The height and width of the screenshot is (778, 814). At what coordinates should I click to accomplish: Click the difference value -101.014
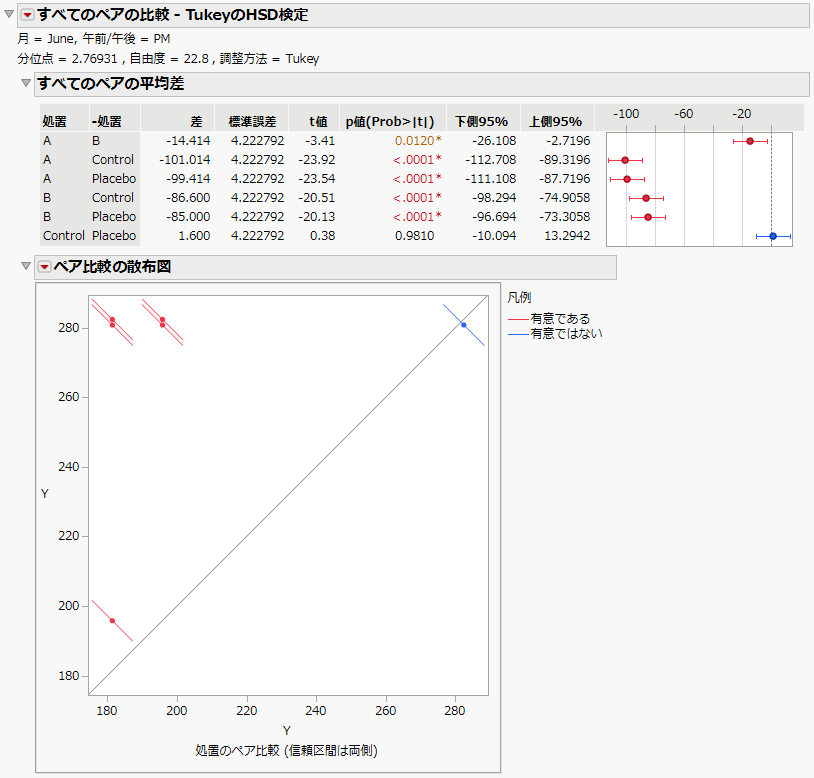tap(184, 160)
